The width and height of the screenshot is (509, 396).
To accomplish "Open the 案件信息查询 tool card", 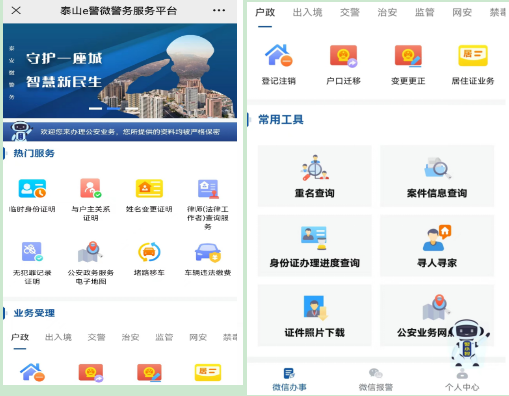I will click(x=437, y=176).
